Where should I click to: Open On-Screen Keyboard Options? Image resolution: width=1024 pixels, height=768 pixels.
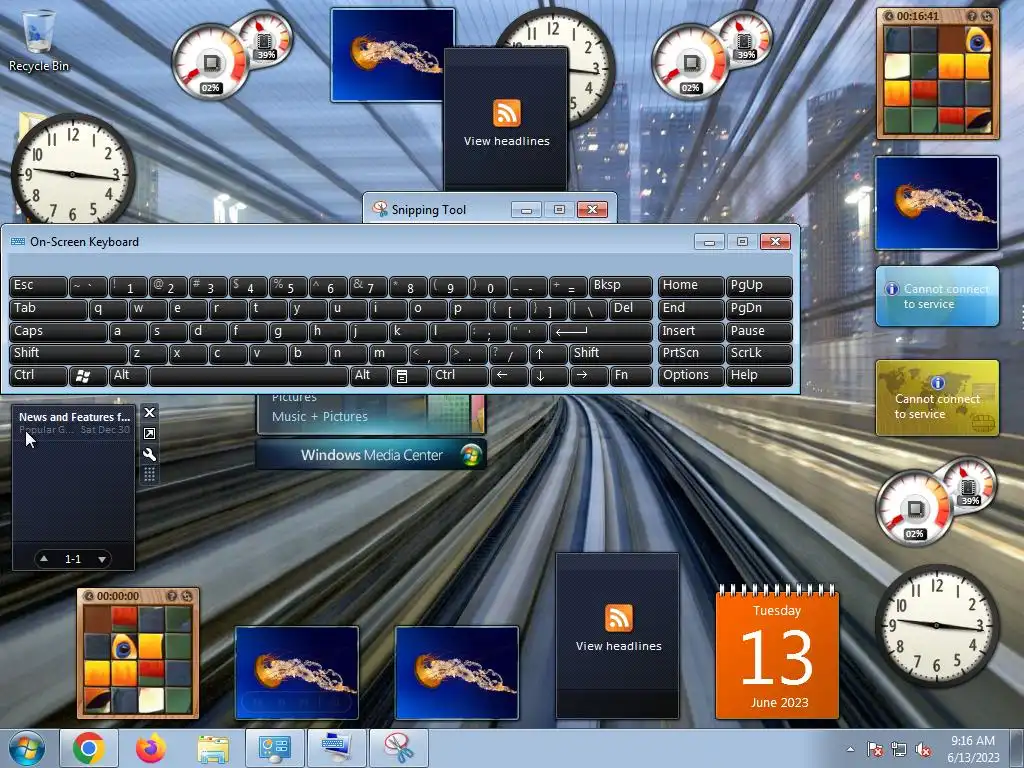691,376
